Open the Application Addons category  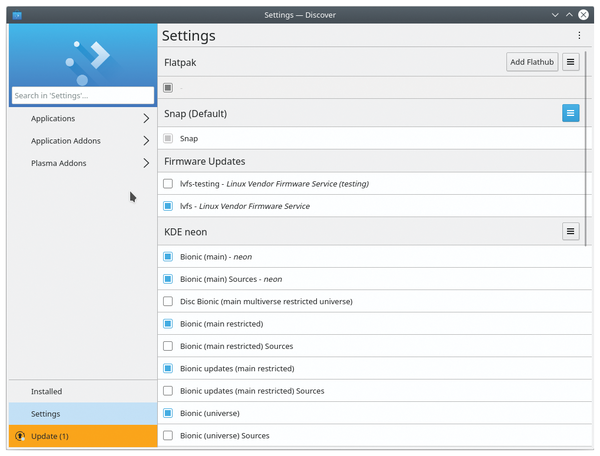[x=83, y=141]
